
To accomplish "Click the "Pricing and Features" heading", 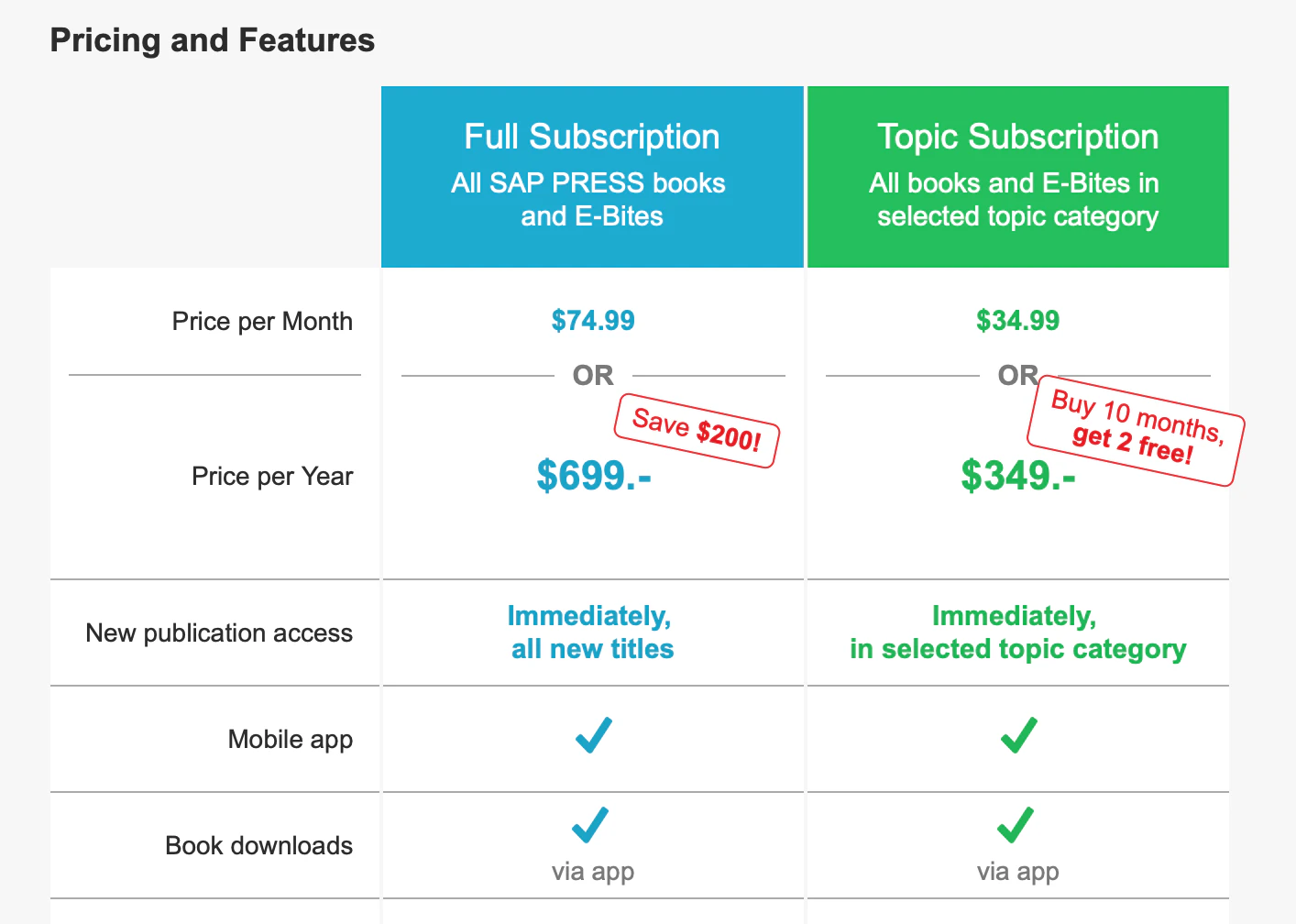I will click(x=213, y=40).
